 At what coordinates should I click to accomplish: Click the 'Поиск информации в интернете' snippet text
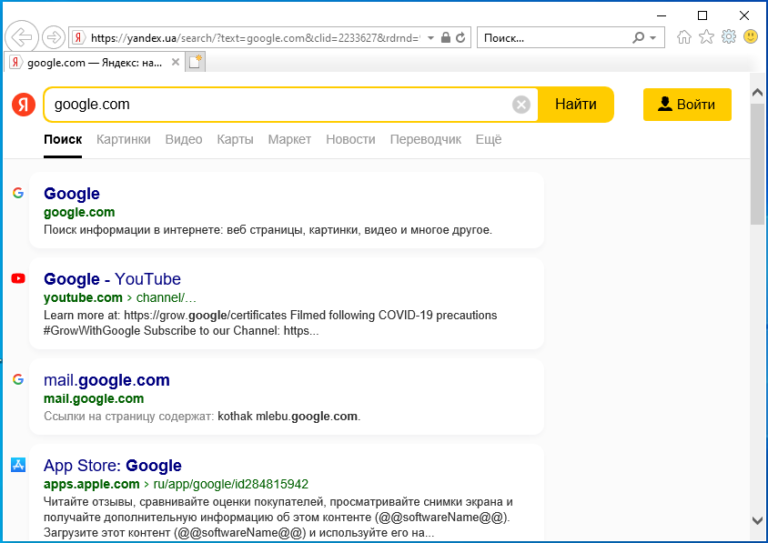pos(268,230)
